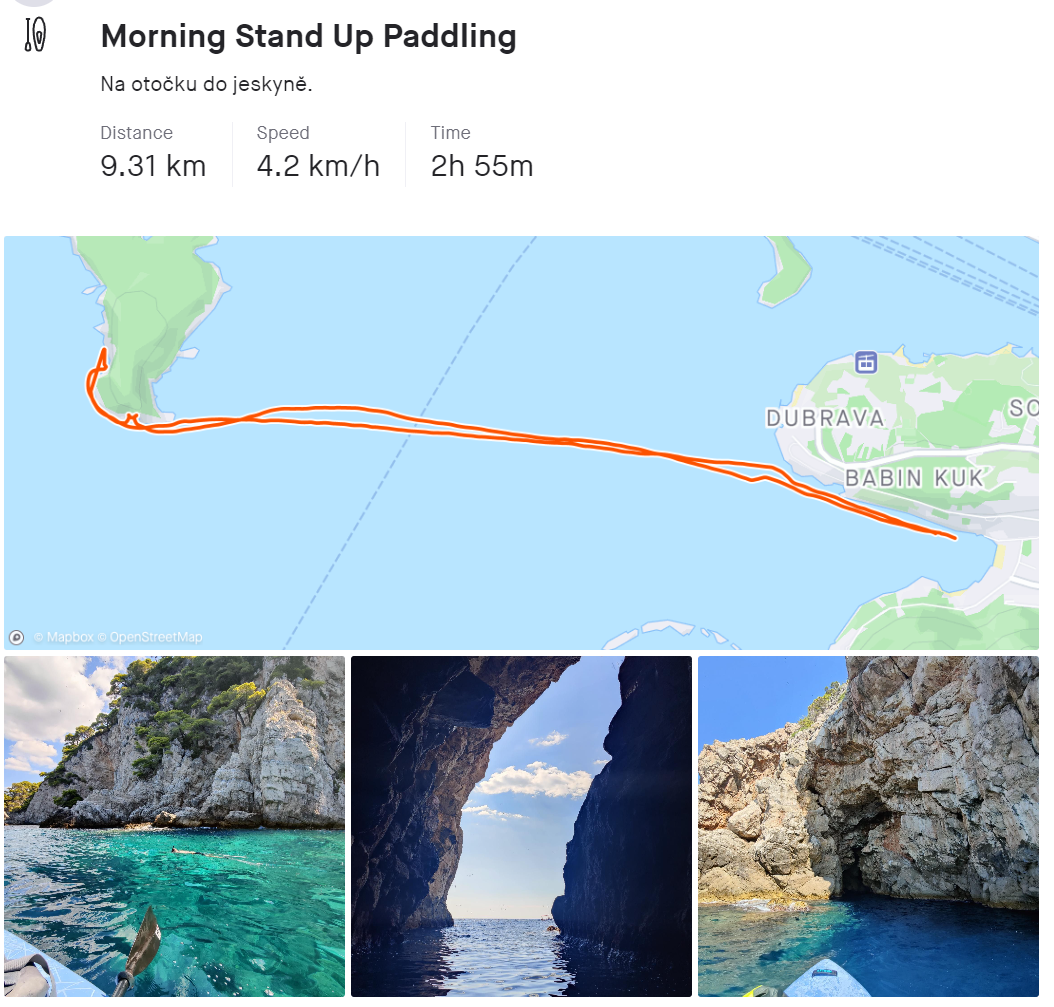1054x1007 pixels.
Task: Open the rocky cliff and blue water photo
Action: click(868, 826)
